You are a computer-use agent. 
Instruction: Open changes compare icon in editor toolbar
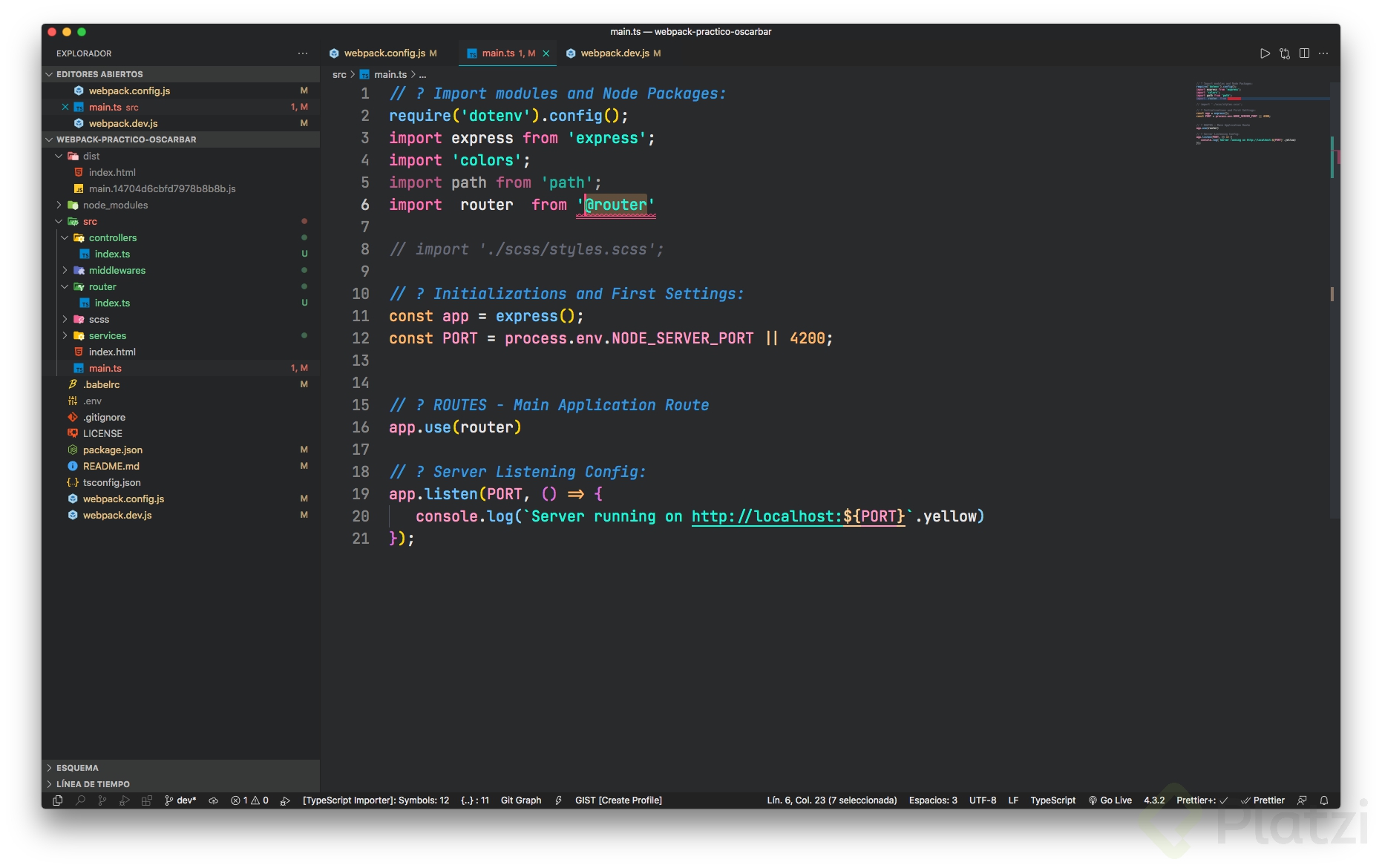pos(1285,53)
